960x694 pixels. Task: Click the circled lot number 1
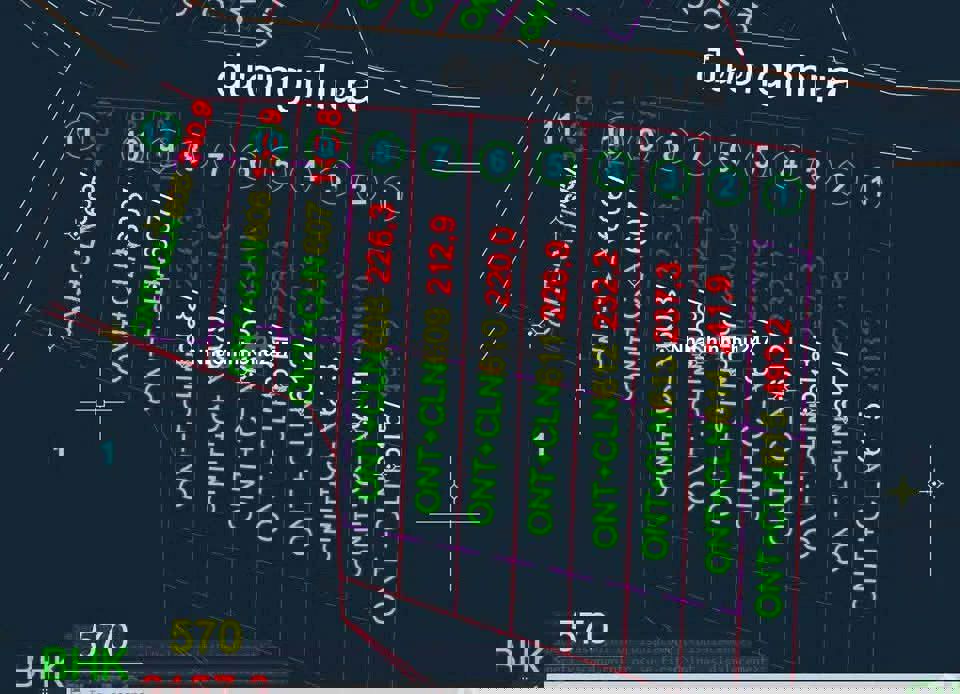(784, 193)
